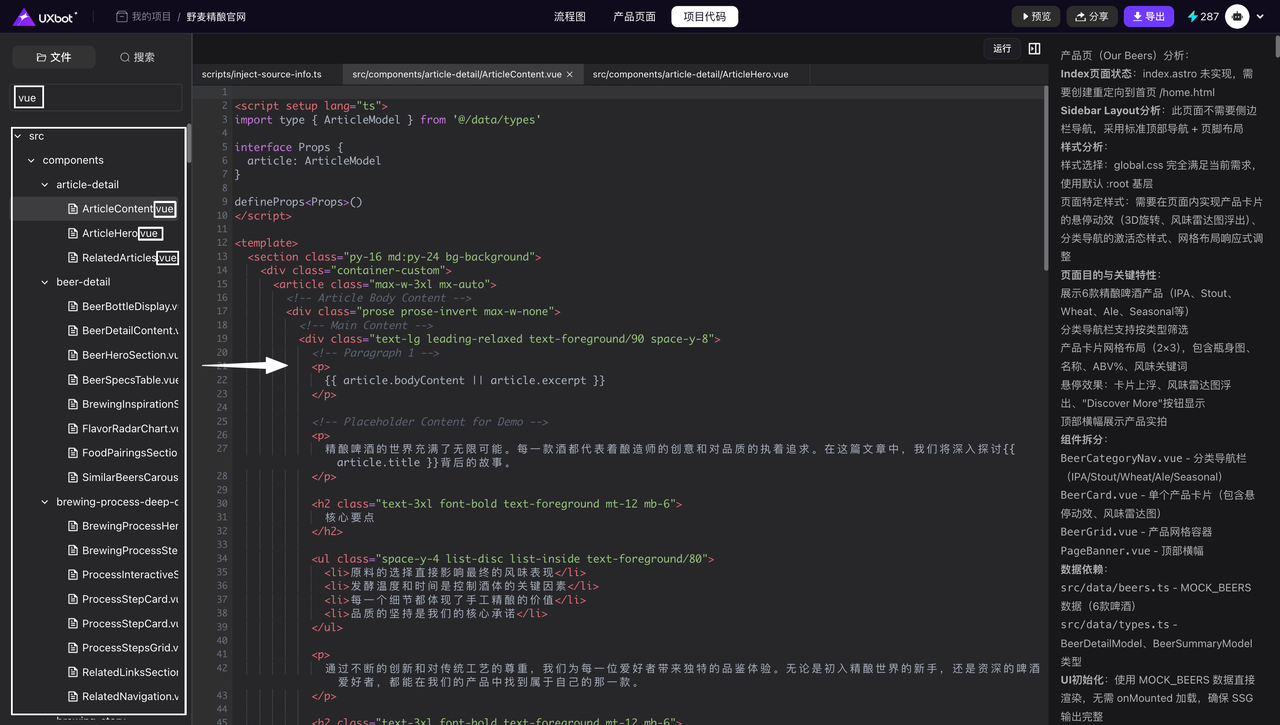Click the UXbot logo icon
The height and width of the screenshot is (725, 1280).
click(23, 17)
